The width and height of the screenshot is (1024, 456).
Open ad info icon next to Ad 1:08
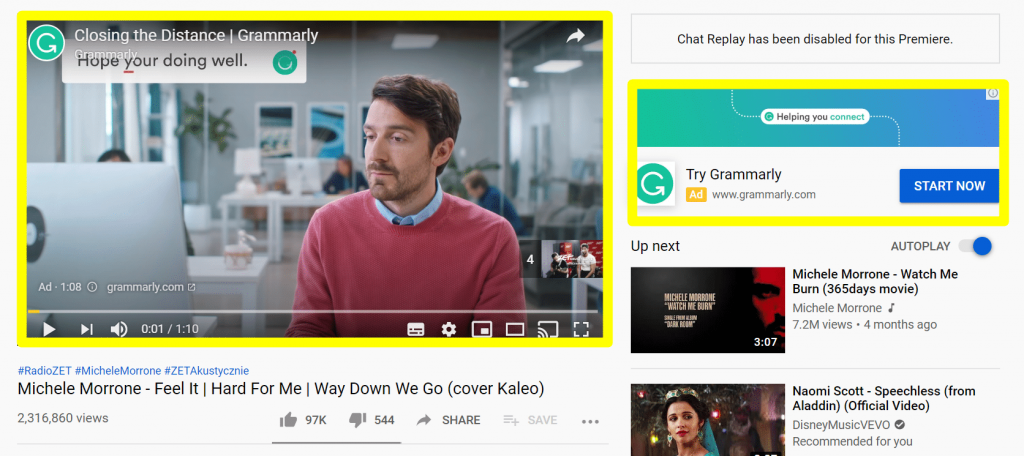(x=92, y=287)
